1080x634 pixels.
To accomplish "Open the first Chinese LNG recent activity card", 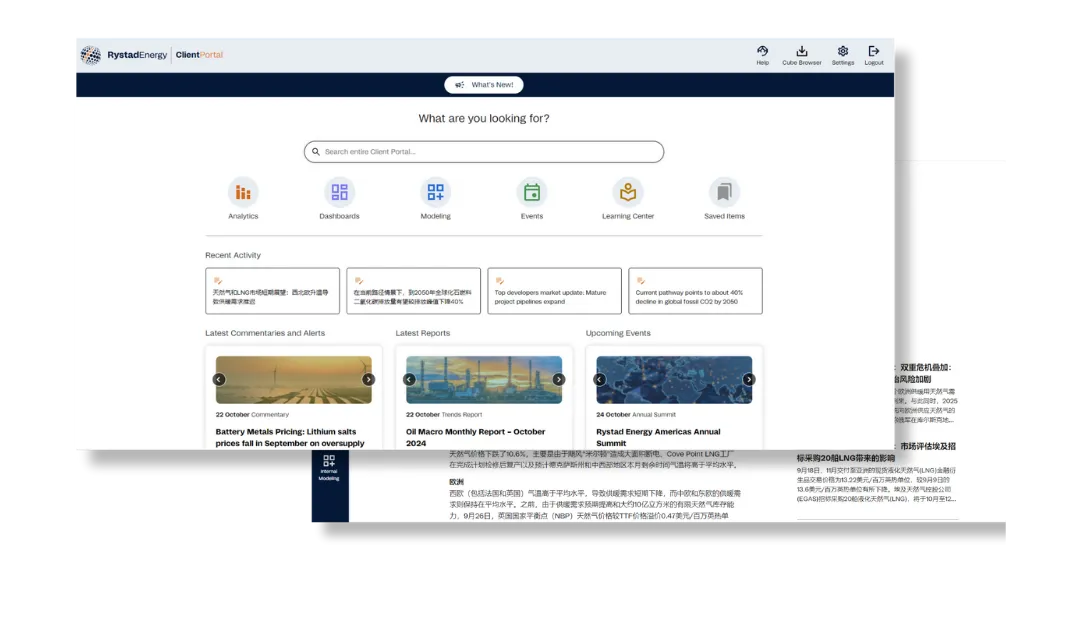I will tap(272, 291).
